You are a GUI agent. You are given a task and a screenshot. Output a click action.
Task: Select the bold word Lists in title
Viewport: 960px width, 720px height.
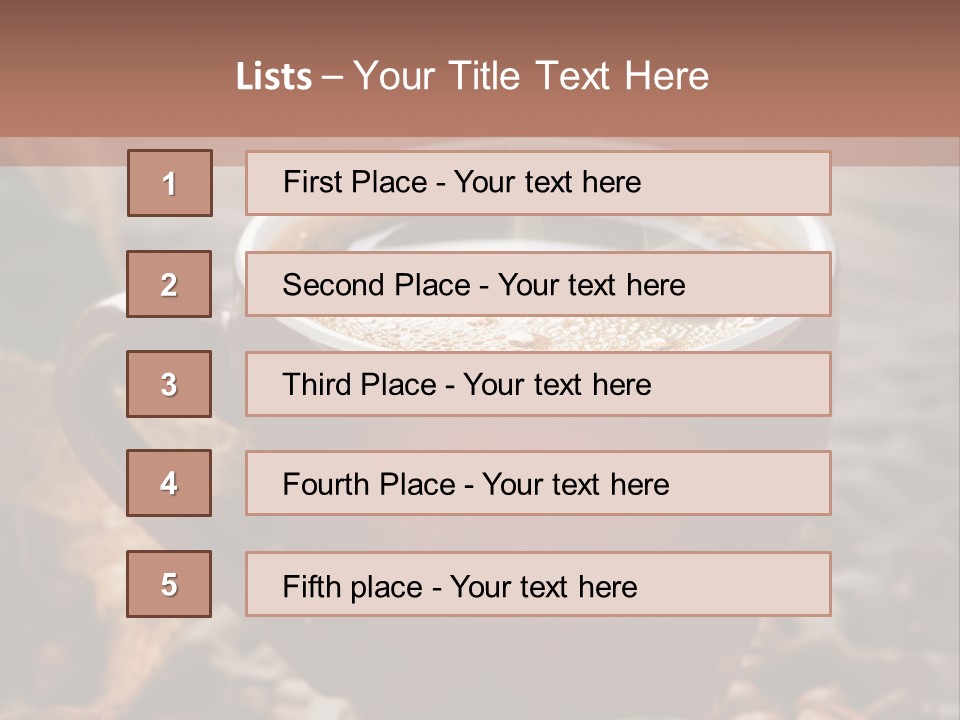point(274,76)
